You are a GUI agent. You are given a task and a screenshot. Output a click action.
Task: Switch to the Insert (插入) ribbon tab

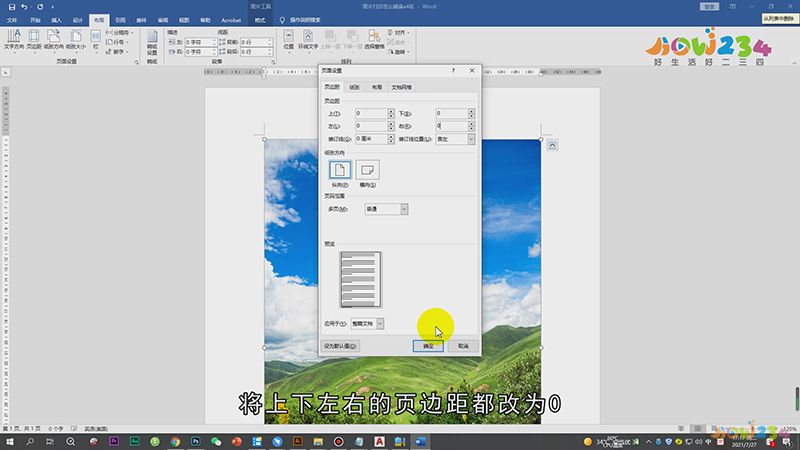tap(56, 20)
